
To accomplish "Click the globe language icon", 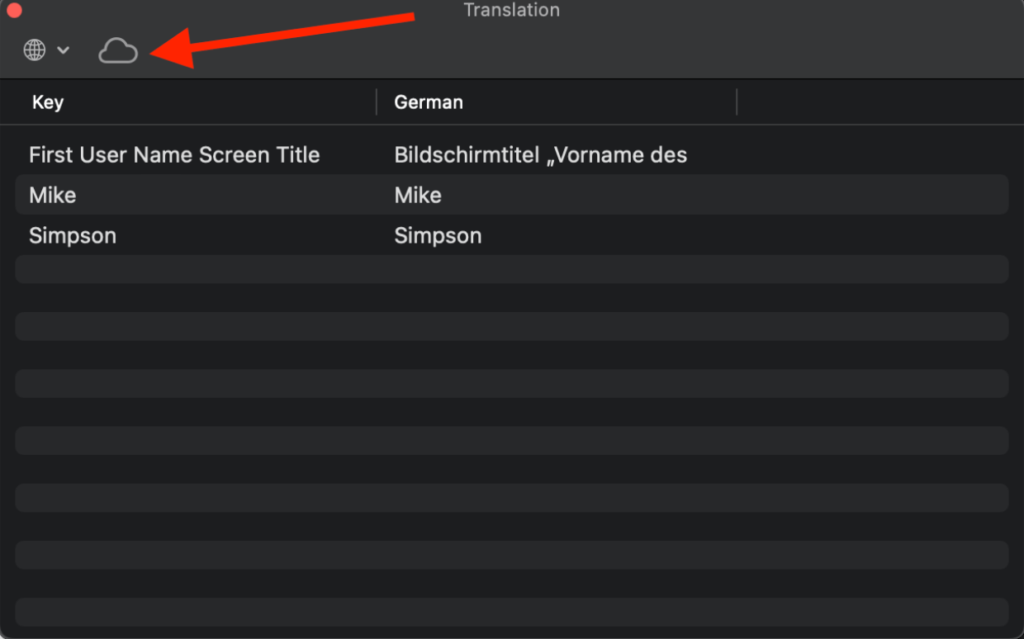I will pos(35,50).
